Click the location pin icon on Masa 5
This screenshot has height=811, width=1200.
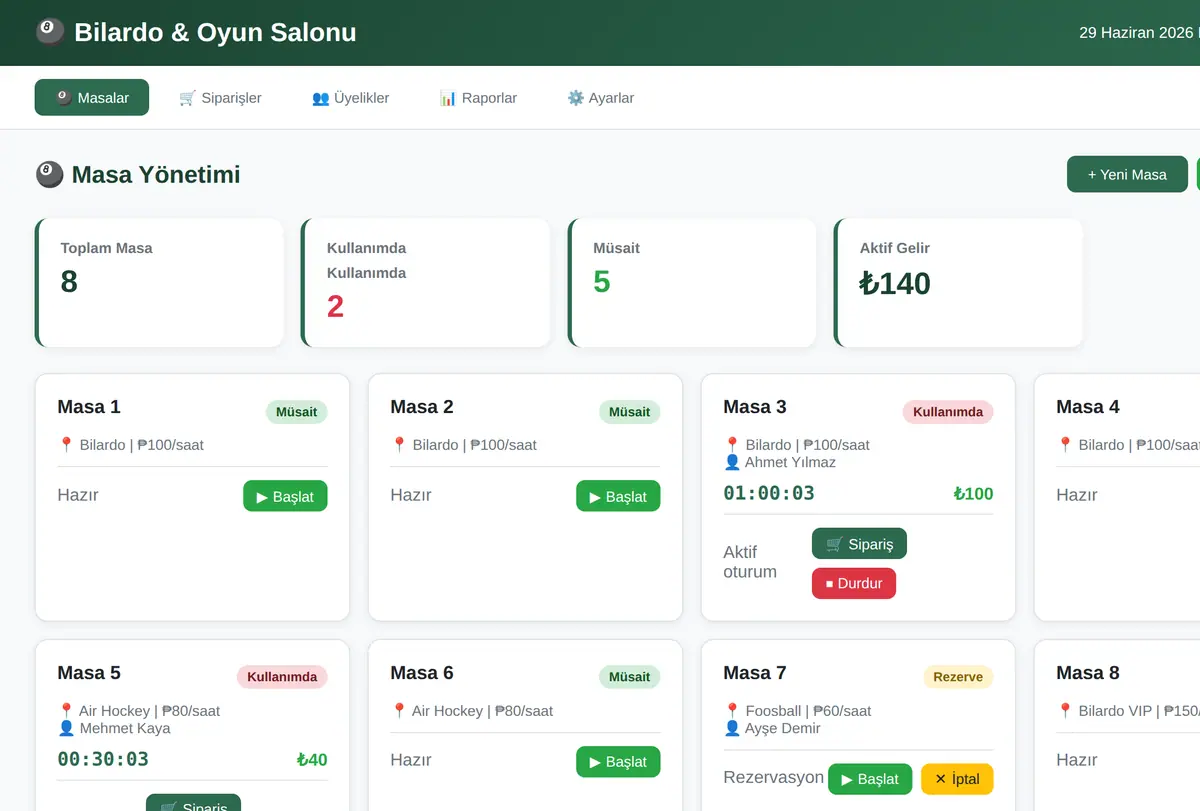click(x=66, y=711)
